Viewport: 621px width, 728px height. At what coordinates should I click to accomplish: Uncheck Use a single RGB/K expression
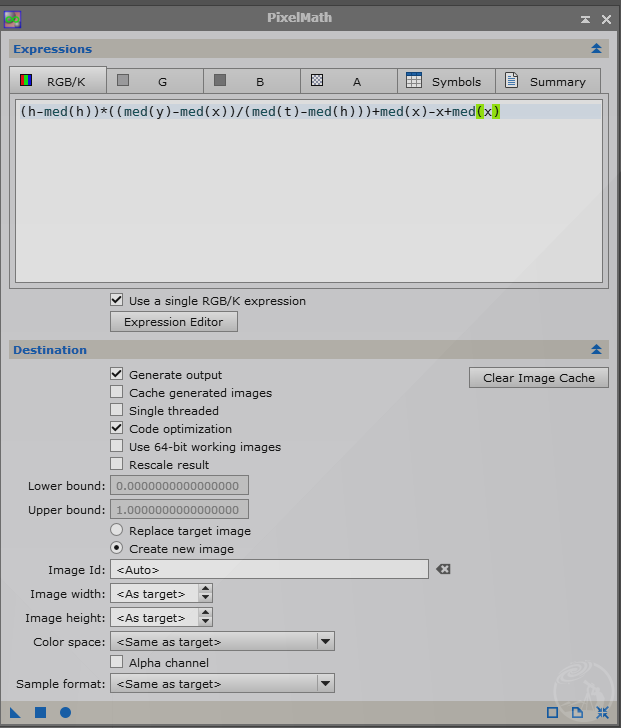[x=116, y=300]
